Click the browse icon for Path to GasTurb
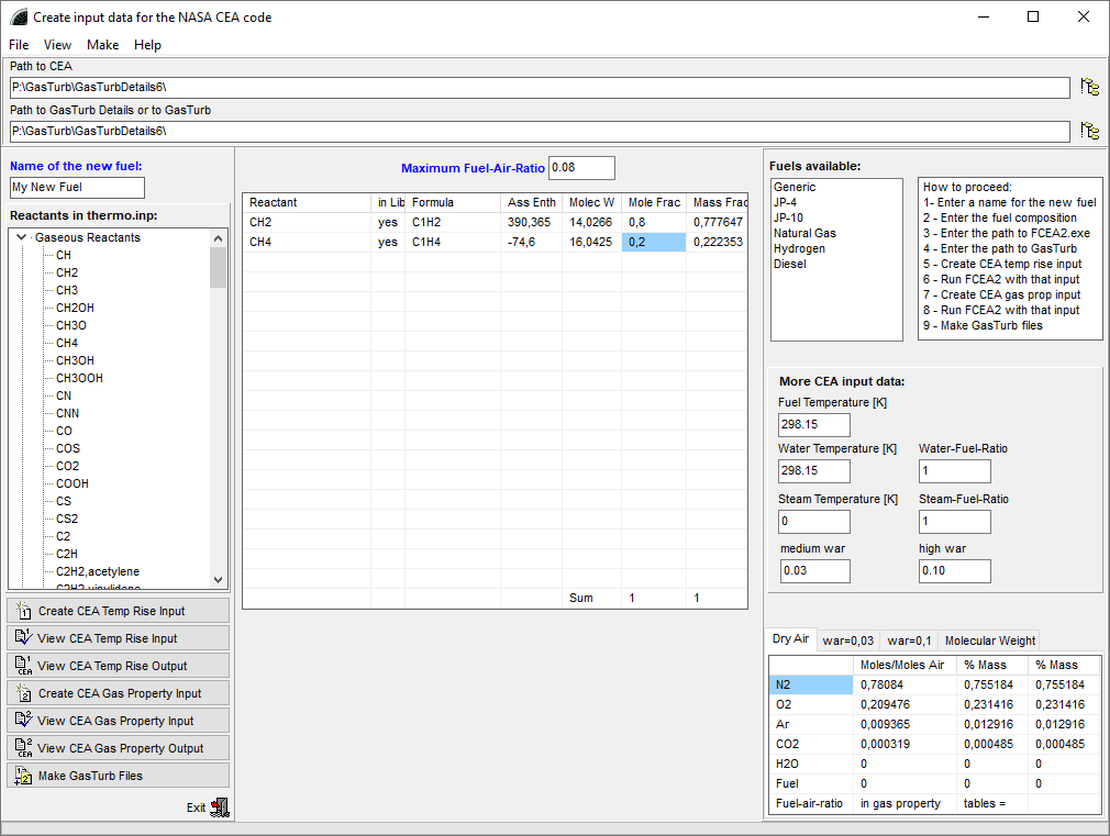Viewport: 1110px width, 836px height. 1090,131
